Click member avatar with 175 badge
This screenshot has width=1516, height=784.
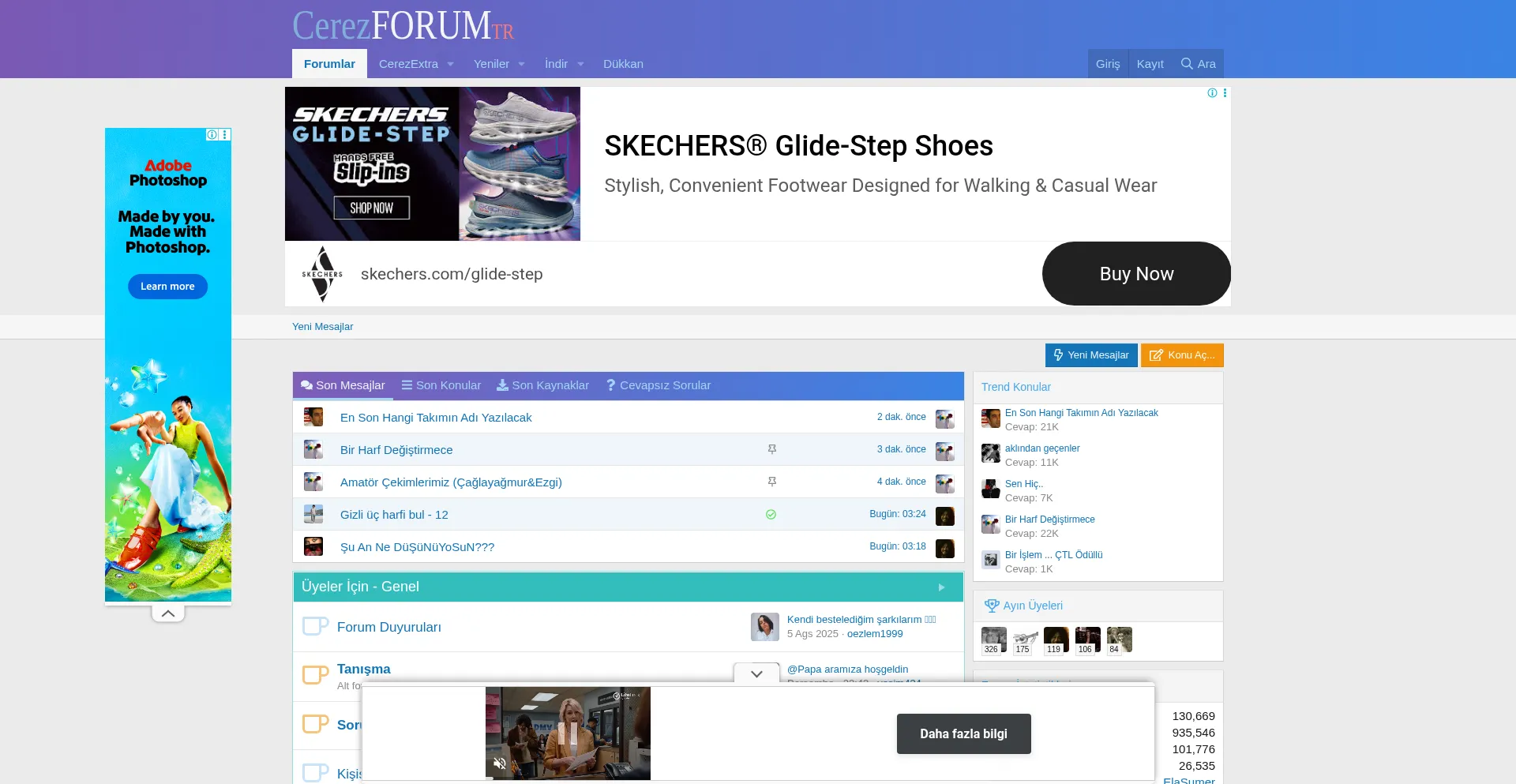pos(1026,640)
